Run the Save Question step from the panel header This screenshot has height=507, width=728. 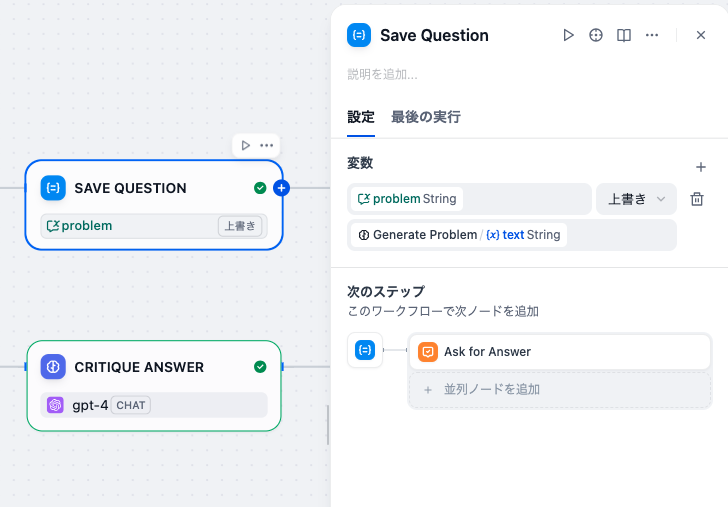[568, 35]
